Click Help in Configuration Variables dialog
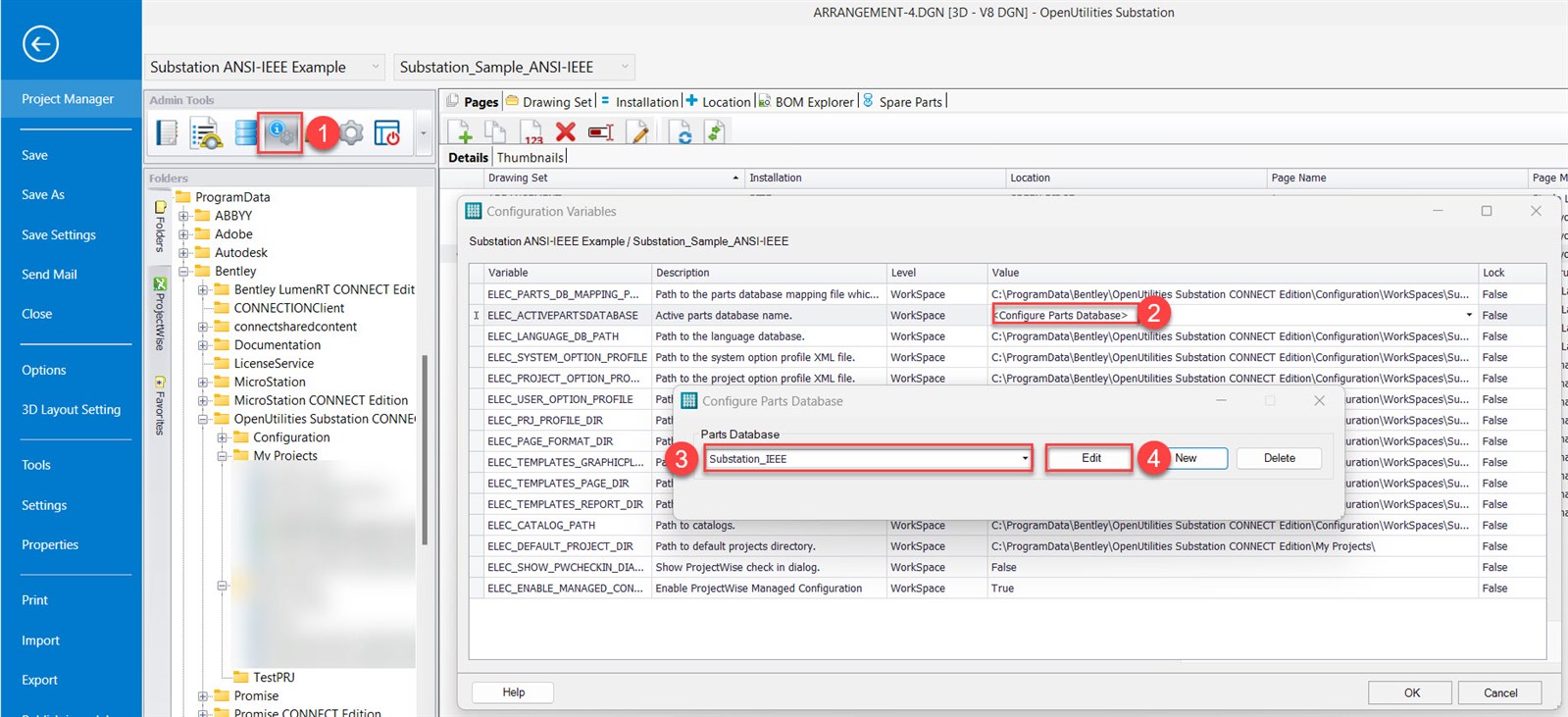This screenshot has height=717, width=1568. [x=513, y=692]
